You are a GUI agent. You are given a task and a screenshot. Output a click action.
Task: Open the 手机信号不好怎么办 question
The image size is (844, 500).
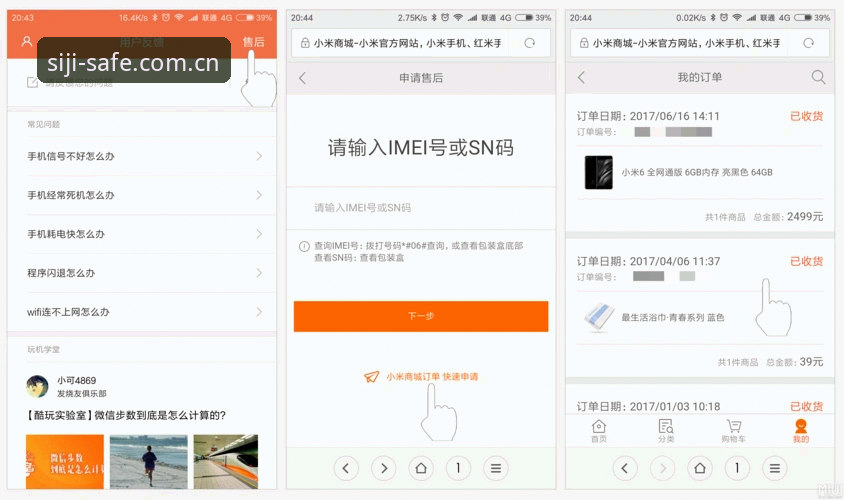point(142,156)
